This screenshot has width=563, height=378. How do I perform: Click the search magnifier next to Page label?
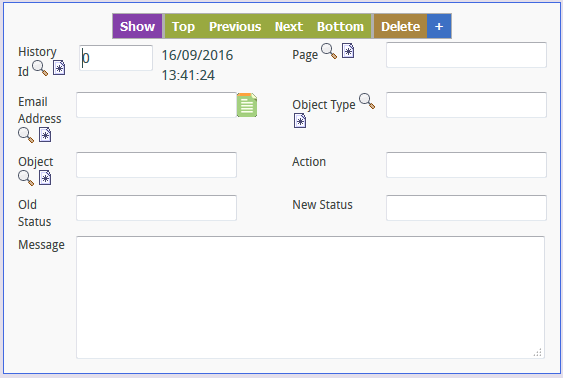[329, 51]
